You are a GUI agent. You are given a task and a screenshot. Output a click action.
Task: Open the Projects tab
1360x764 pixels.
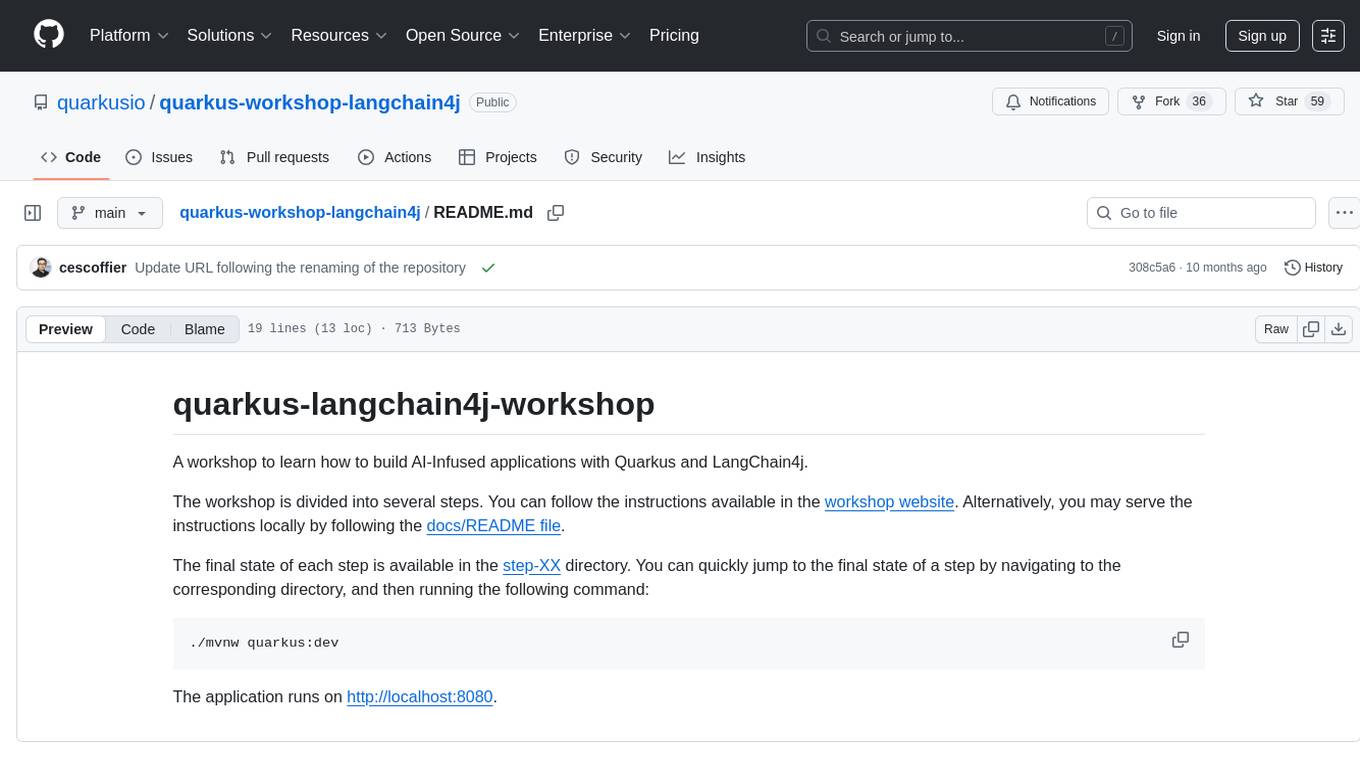click(497, 157)
